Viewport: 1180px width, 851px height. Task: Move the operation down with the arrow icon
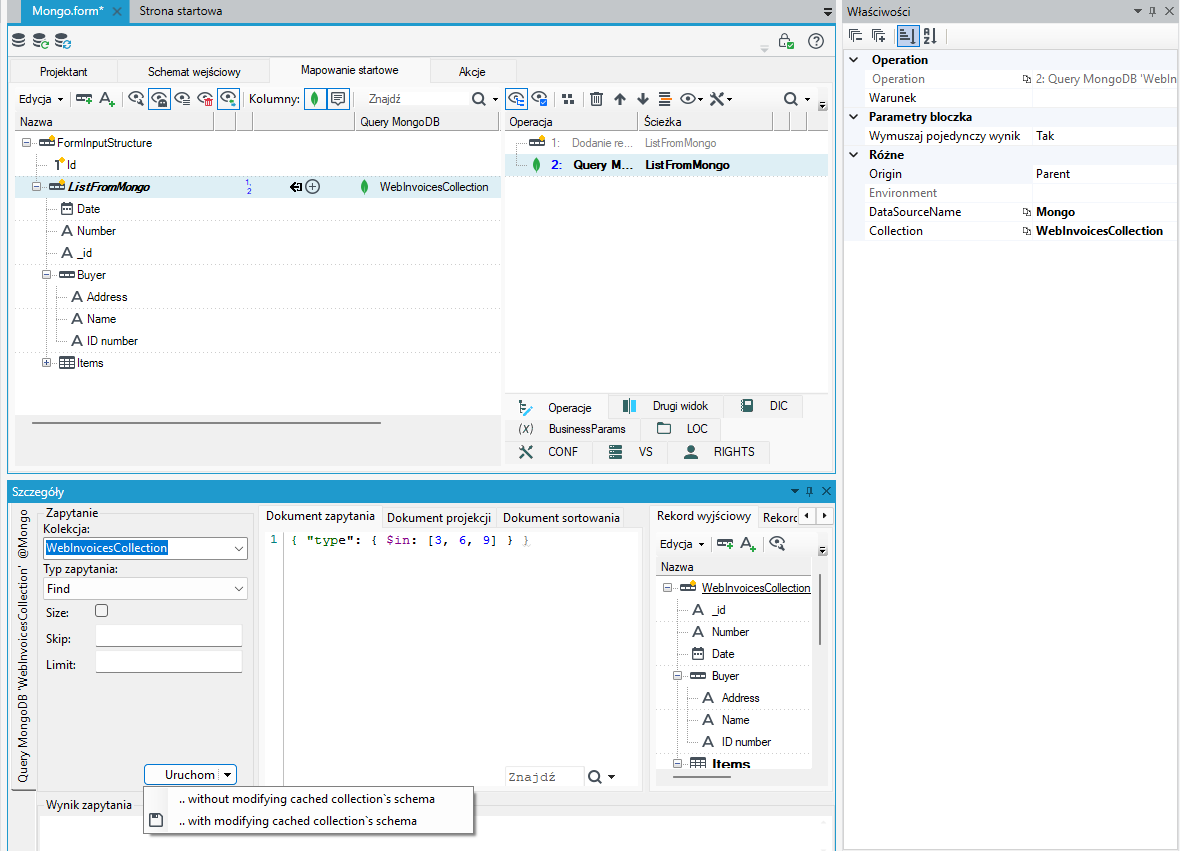pos(643,99)
